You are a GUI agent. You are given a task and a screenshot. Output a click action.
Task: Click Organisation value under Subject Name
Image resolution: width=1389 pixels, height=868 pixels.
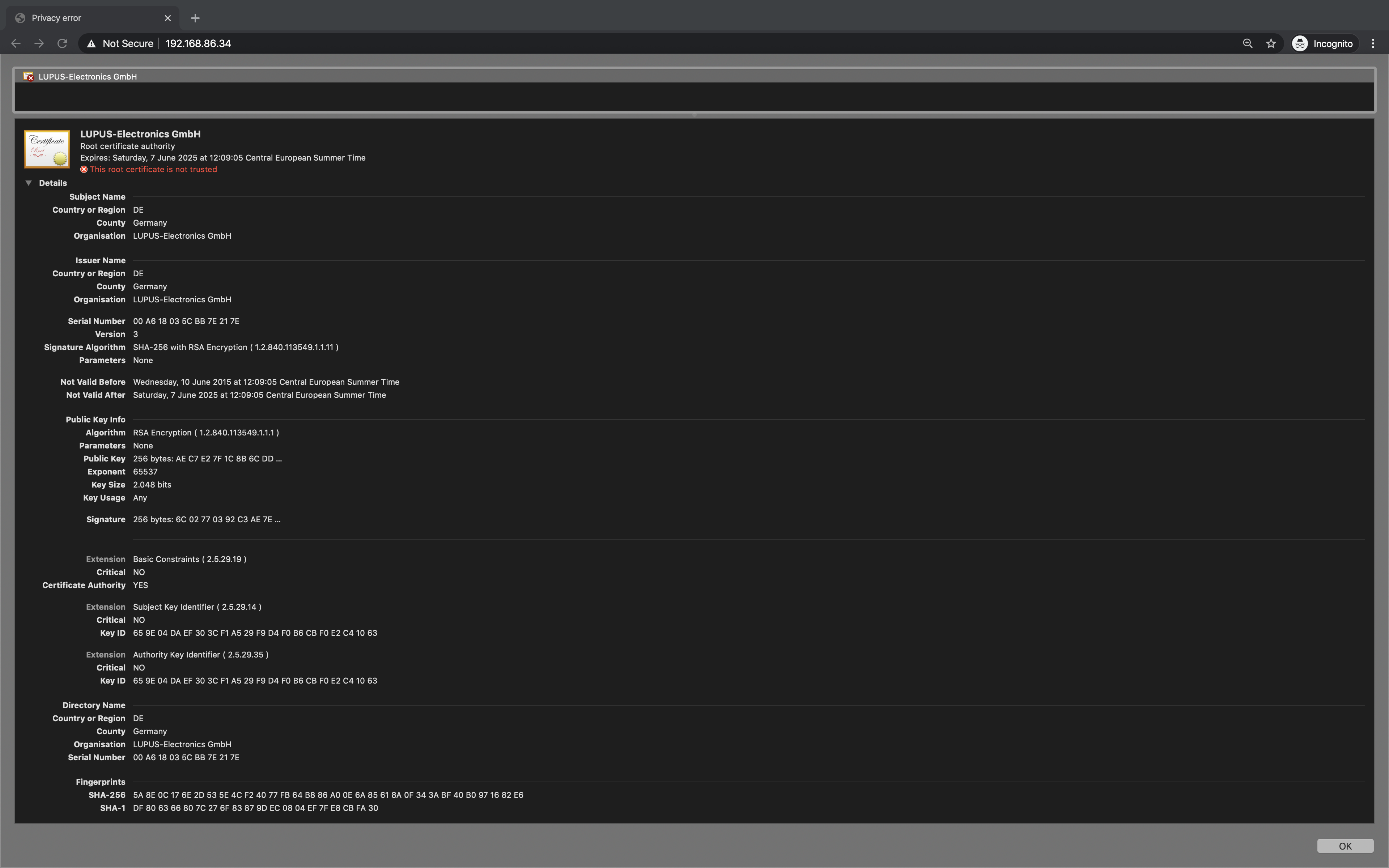[182, 236]
